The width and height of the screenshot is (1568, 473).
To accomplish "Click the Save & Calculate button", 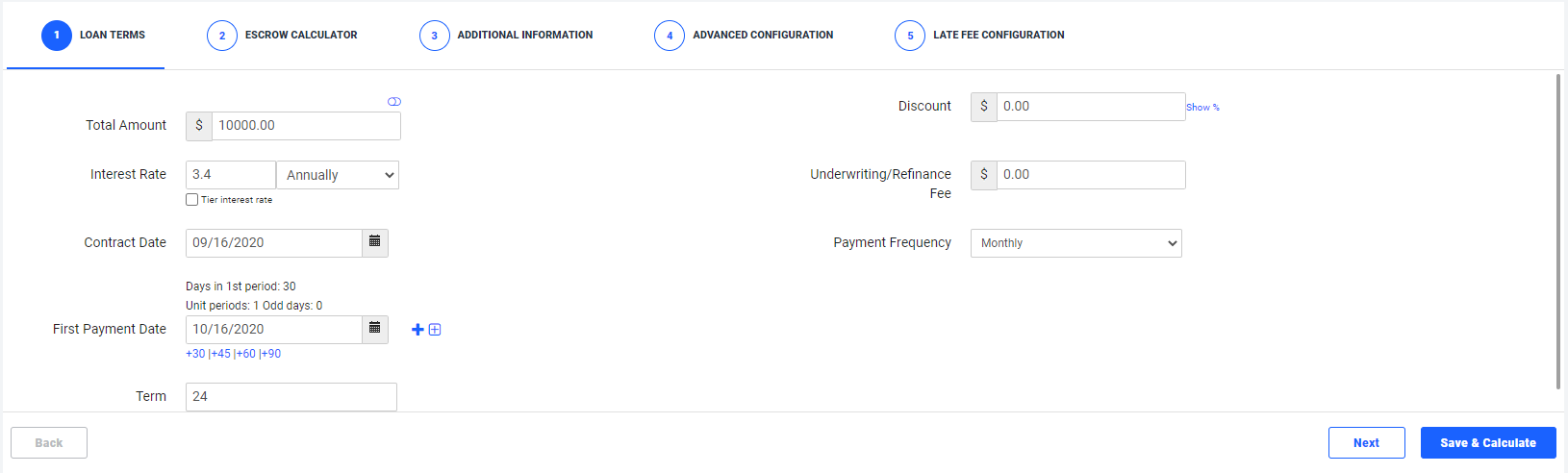I will point(1488,443).
